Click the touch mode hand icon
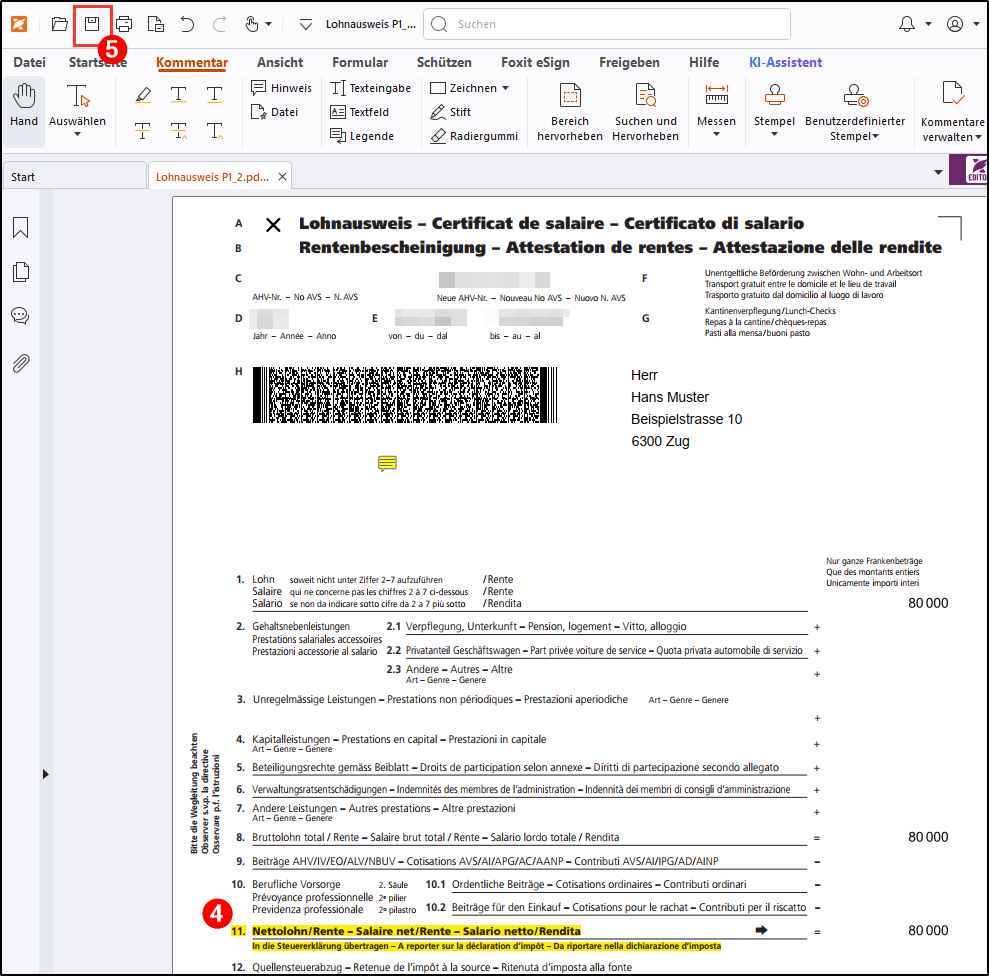Image resolution: width=989 pixels, height=976 pixels. pos(252,24)
